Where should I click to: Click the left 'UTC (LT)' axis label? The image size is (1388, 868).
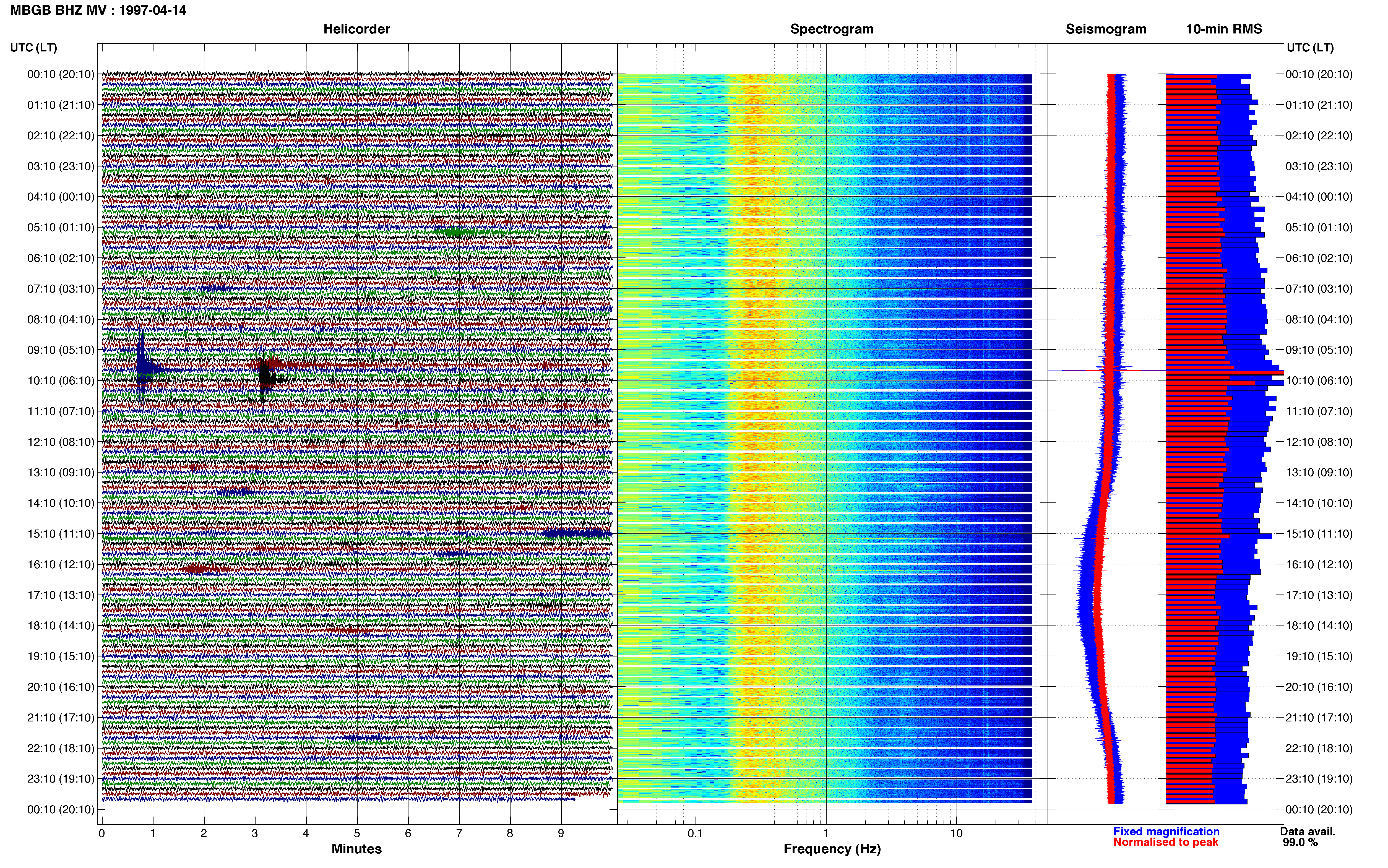34,48
